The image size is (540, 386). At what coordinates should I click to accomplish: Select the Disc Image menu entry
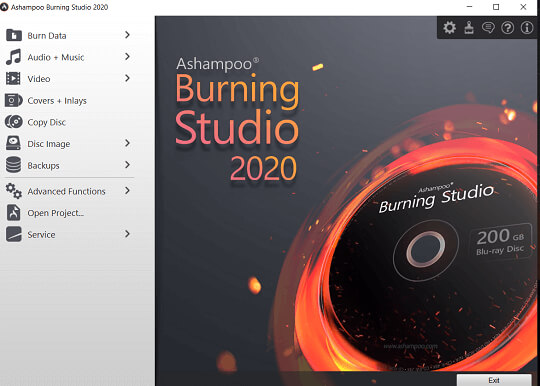69,143
